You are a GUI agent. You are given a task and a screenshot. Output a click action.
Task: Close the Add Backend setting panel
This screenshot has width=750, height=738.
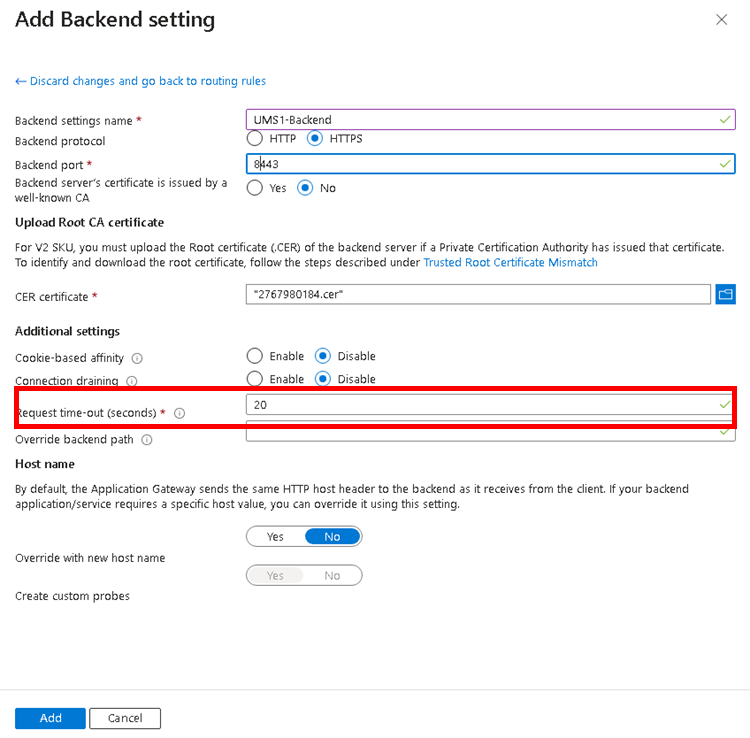[721, 19]
